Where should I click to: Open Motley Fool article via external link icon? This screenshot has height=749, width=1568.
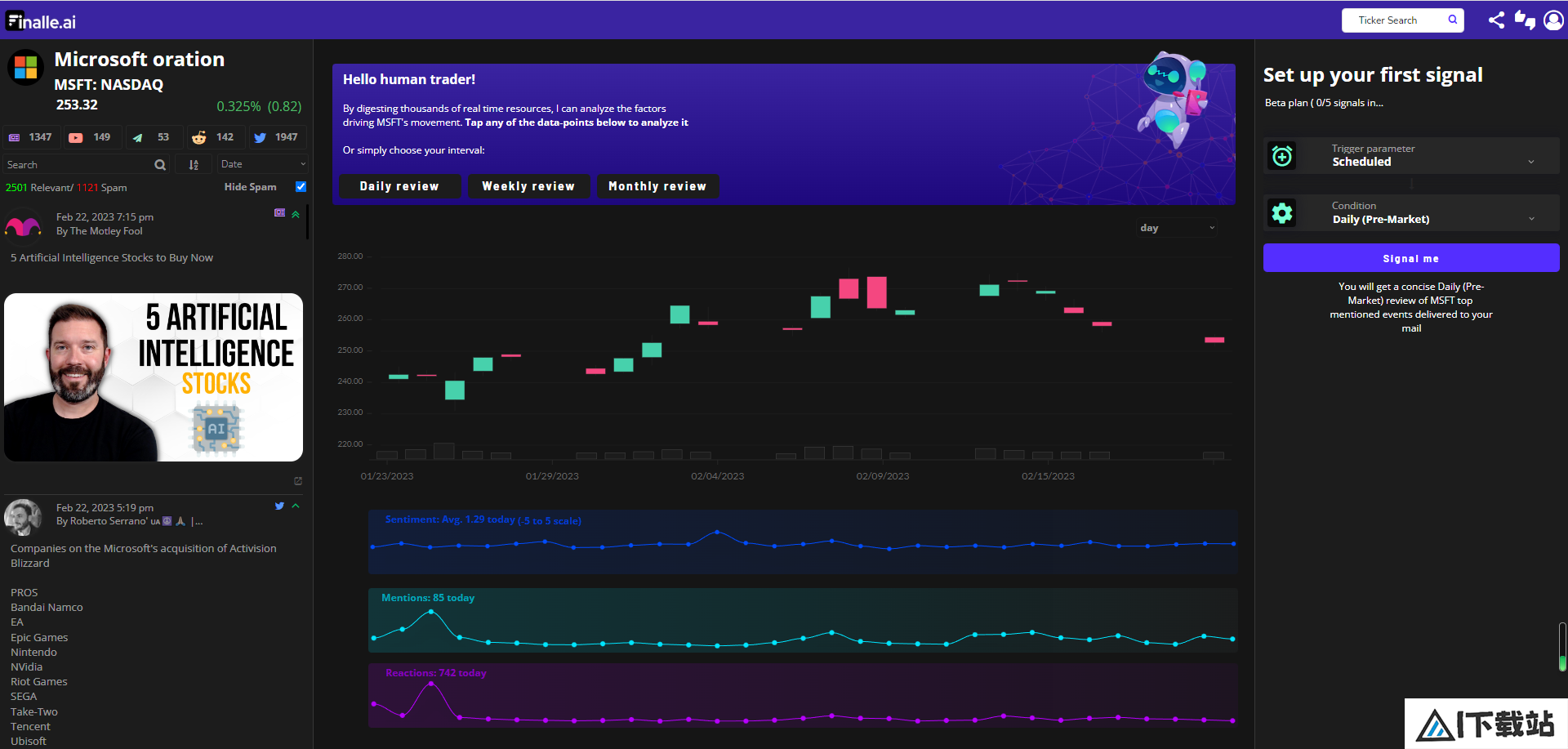[298, 481]
